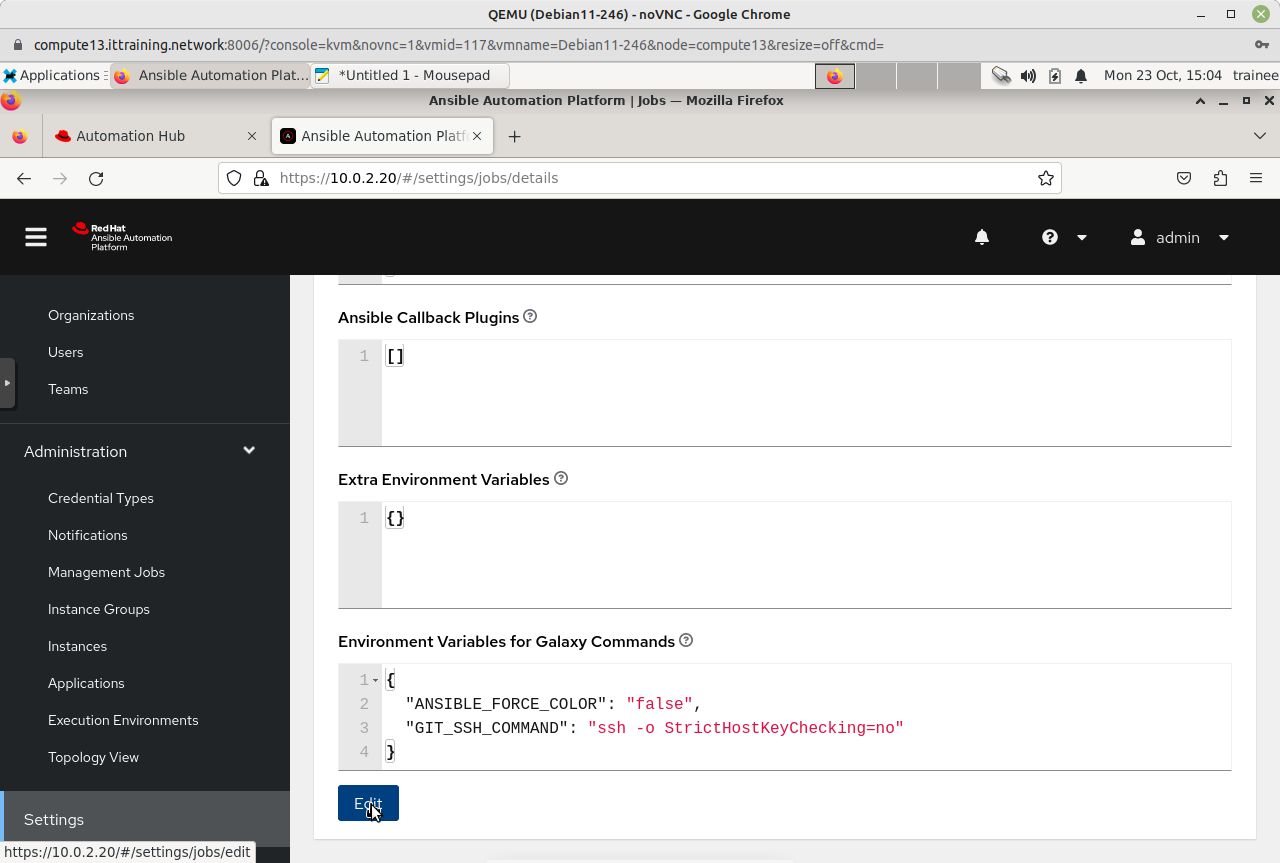This screenshot has height=863, width=1280.
Task: Click help icon beside Ansible Callback Plugins
Action: point(530,317)
